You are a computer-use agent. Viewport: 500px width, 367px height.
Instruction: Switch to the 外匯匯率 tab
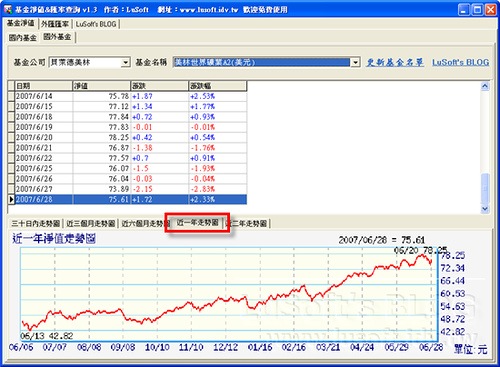55,24
